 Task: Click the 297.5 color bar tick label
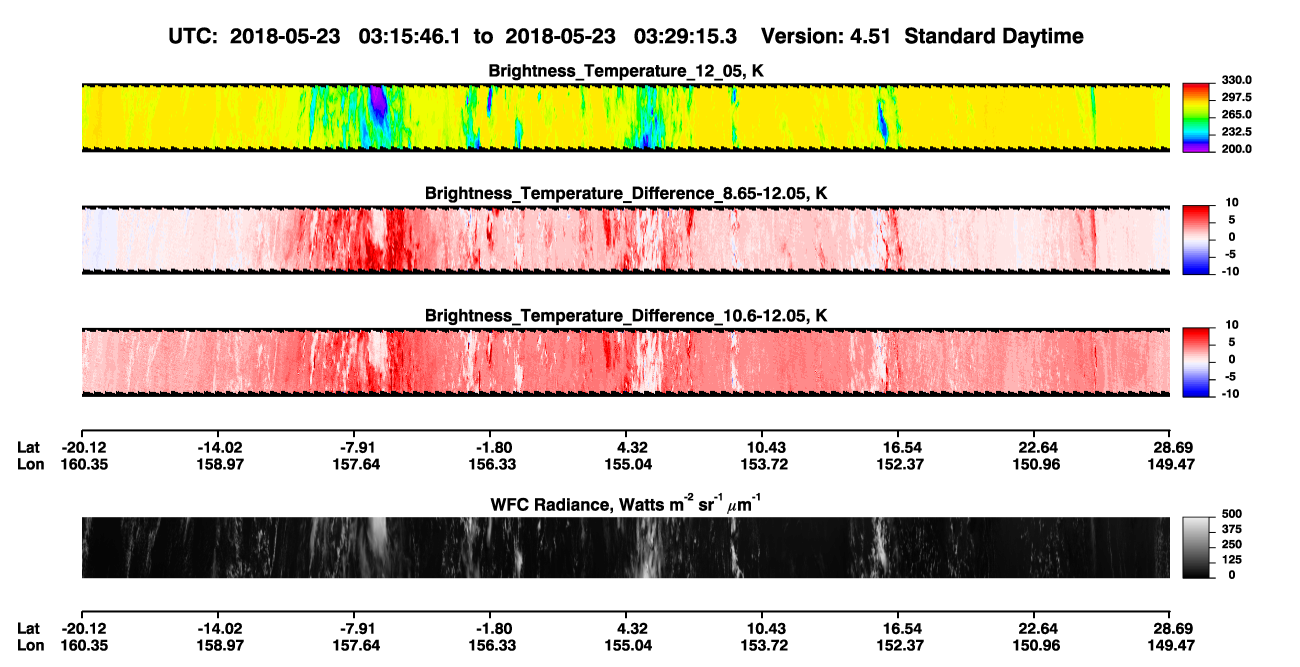click(1237, 97)
